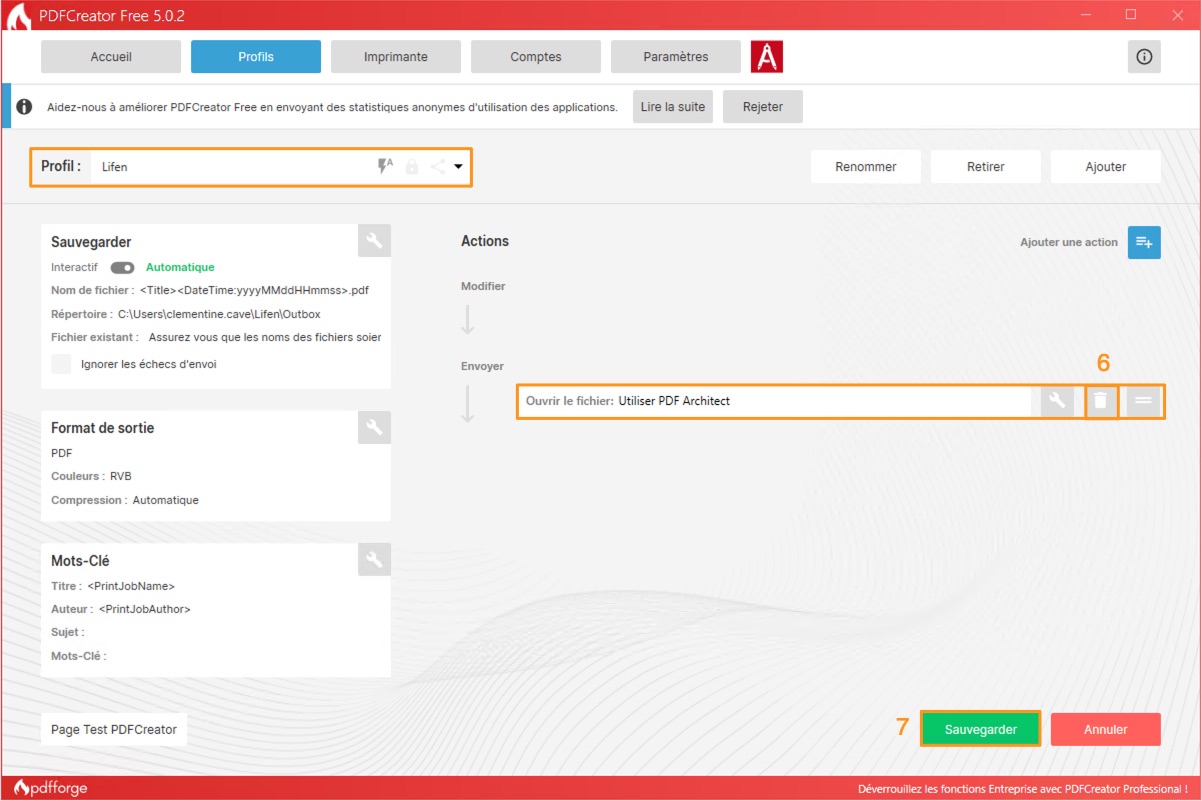Toggle the Interactif / Automatique switch
The image size is (1202, 801).
coord(122,268)
